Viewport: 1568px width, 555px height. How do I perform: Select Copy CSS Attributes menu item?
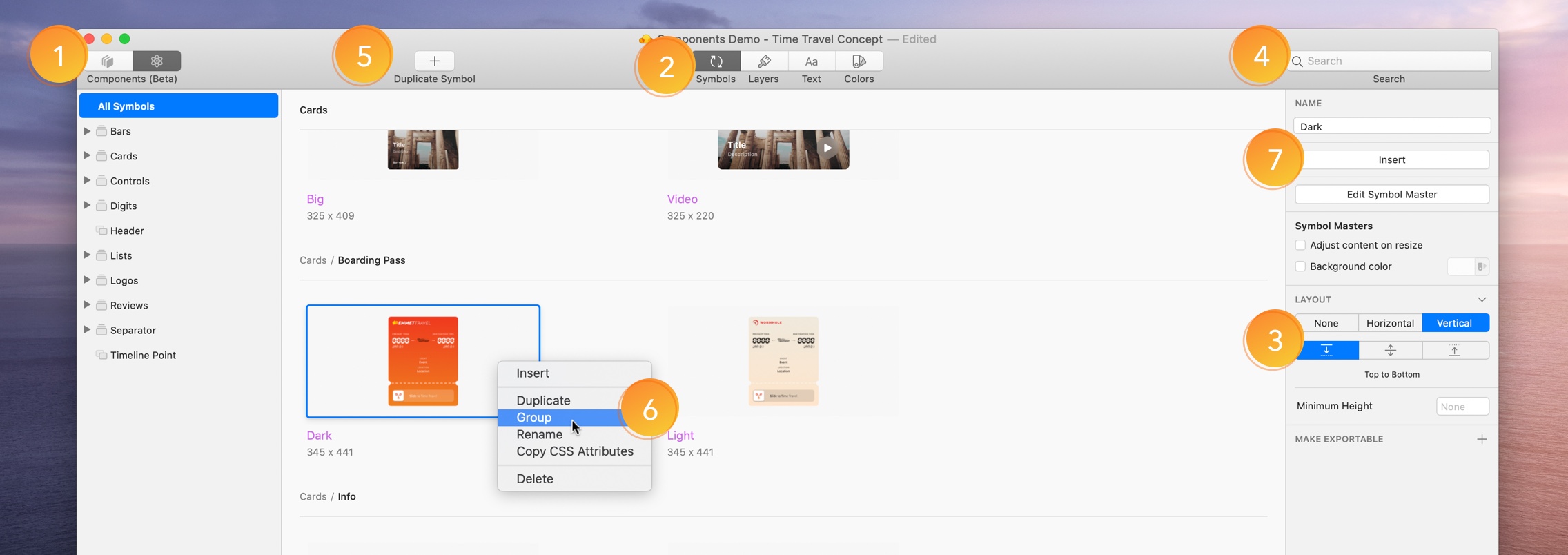(574, 451)
